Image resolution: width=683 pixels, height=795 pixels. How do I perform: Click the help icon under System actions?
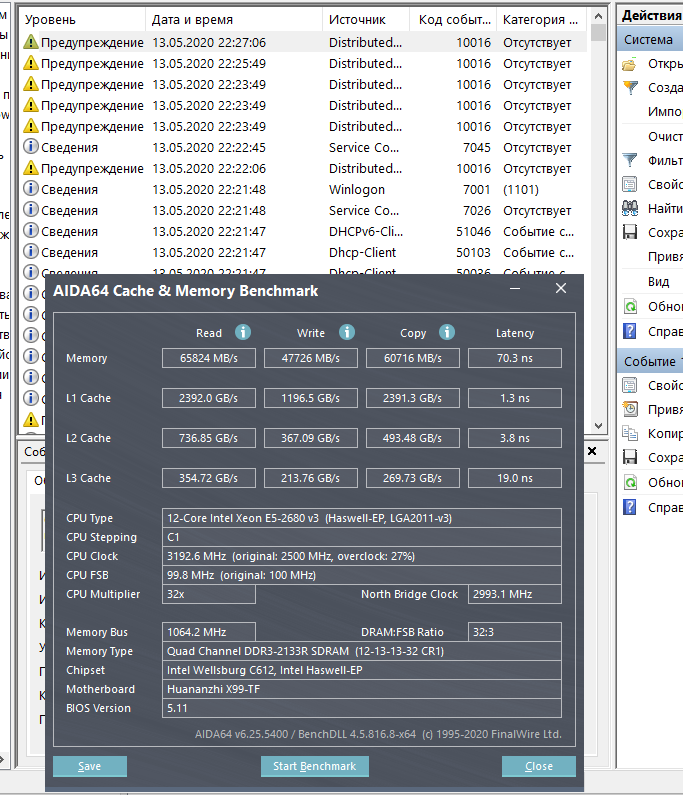pos(630,331)
